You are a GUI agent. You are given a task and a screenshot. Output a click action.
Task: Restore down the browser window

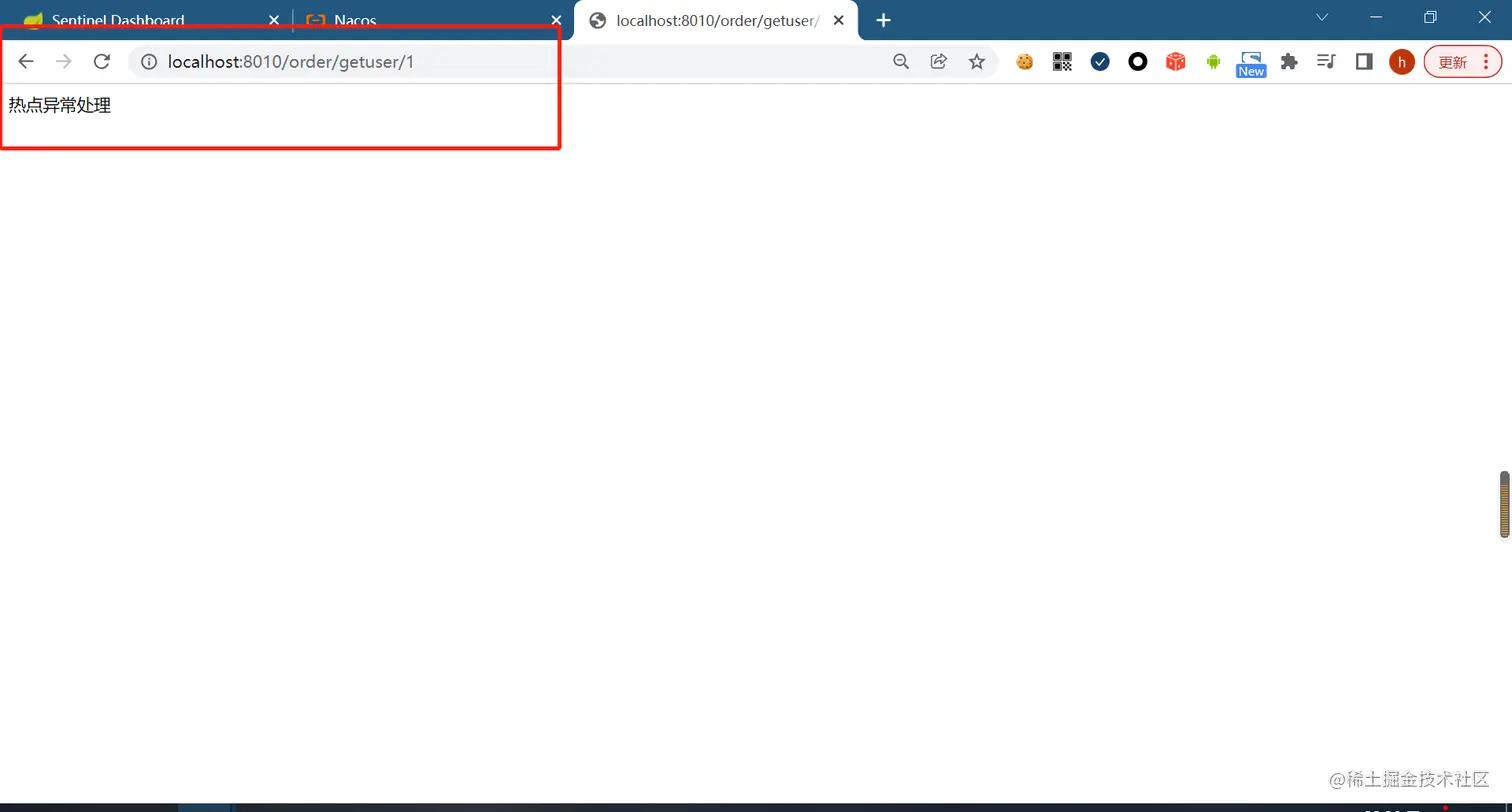pos(1430,17)
